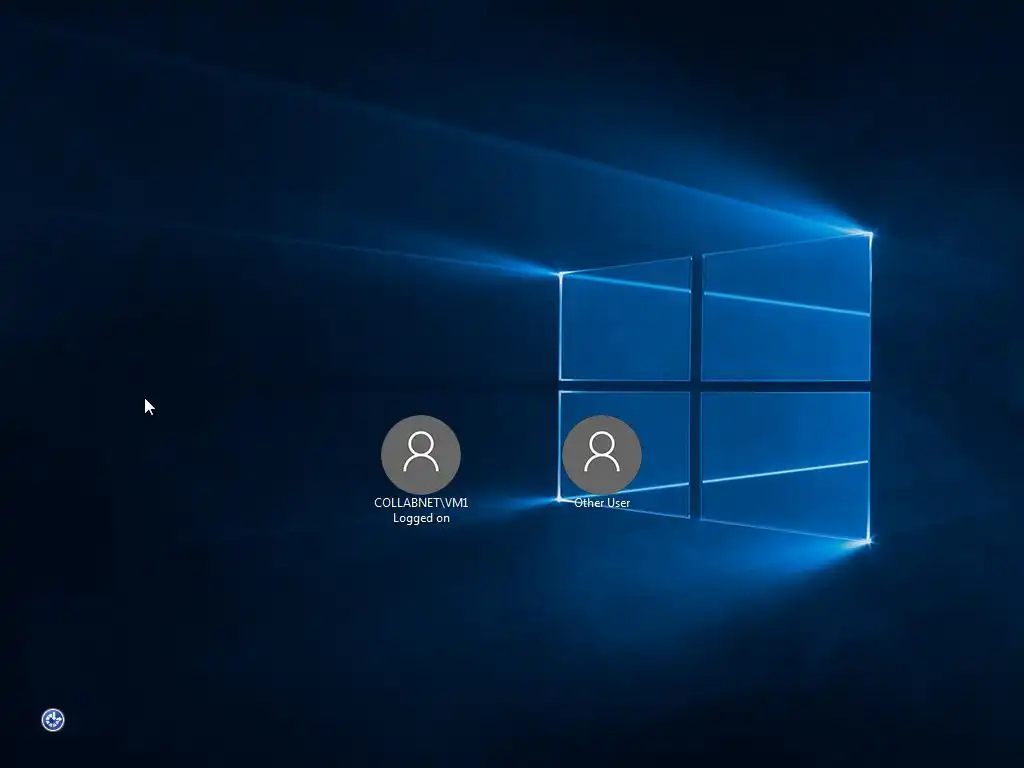Screen dimensions: 1024x768
Task: Choose the Other User avatar
Action: click(x=602, y=455)
